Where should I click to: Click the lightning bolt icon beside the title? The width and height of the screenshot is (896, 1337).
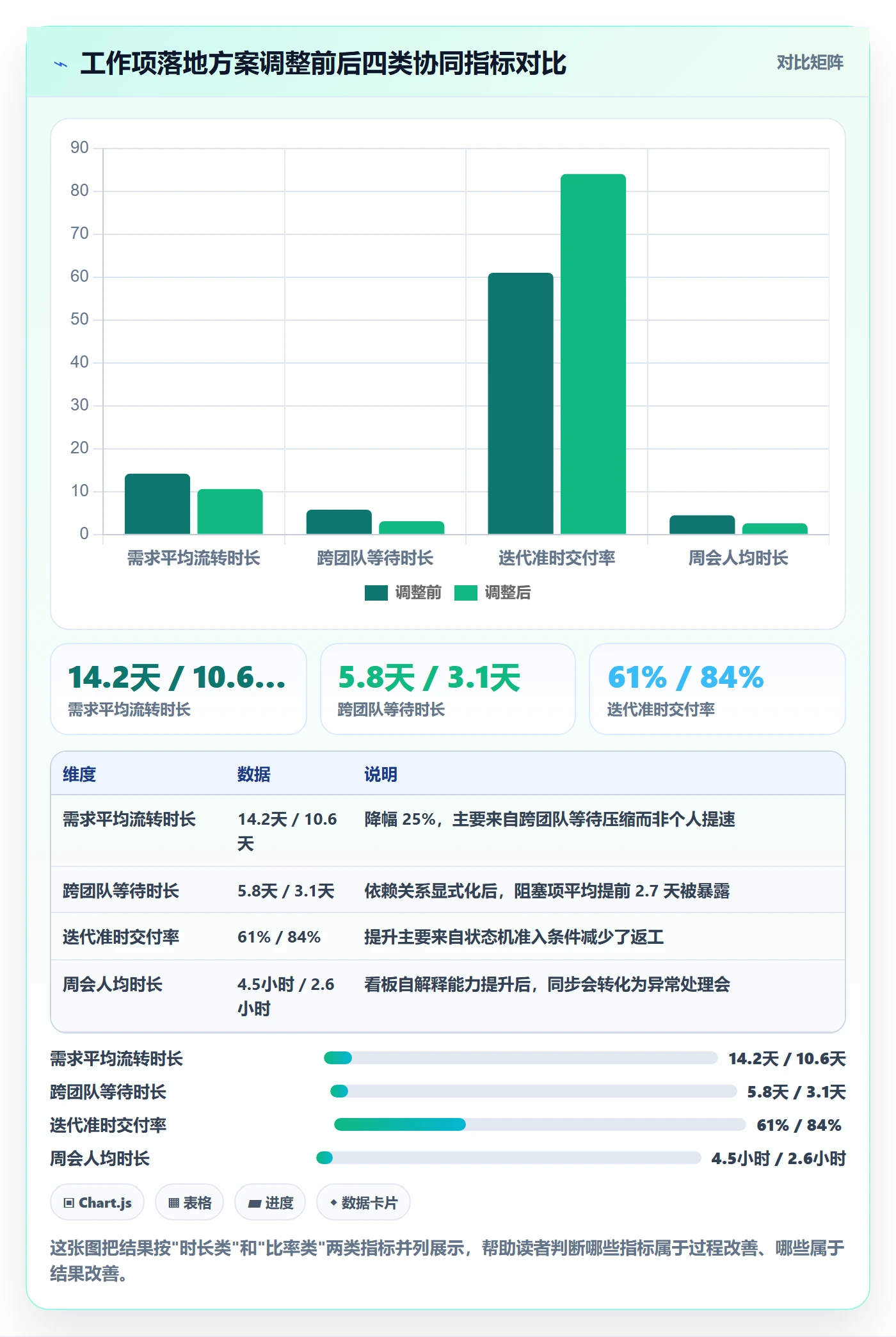61,64
